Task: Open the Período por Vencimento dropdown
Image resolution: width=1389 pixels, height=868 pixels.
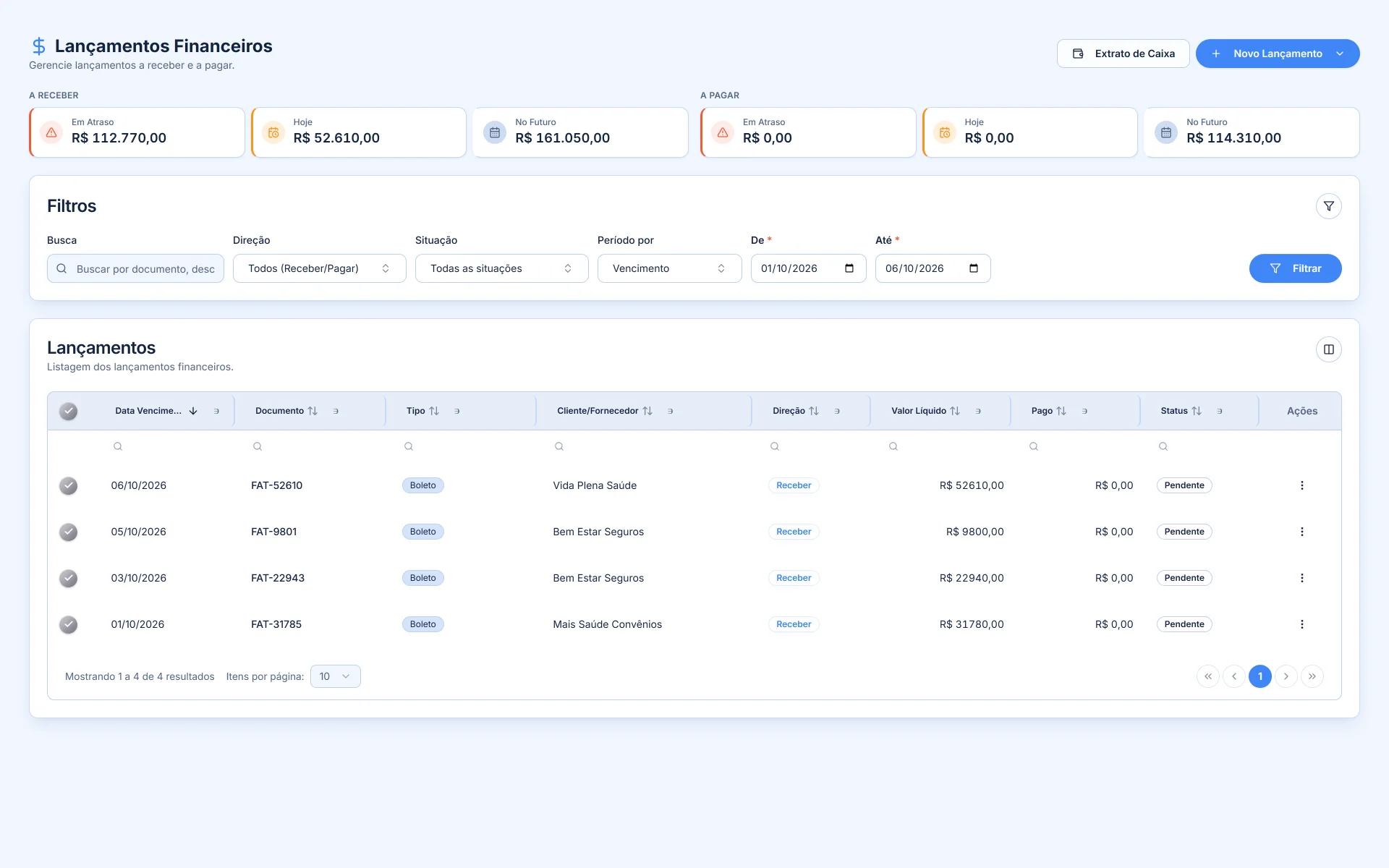Action: 669,268
